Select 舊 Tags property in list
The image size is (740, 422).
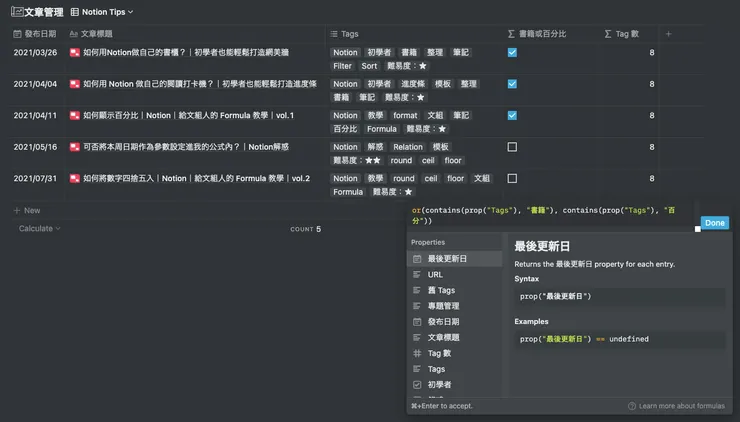pyautogui.click(x=454, y=290)
